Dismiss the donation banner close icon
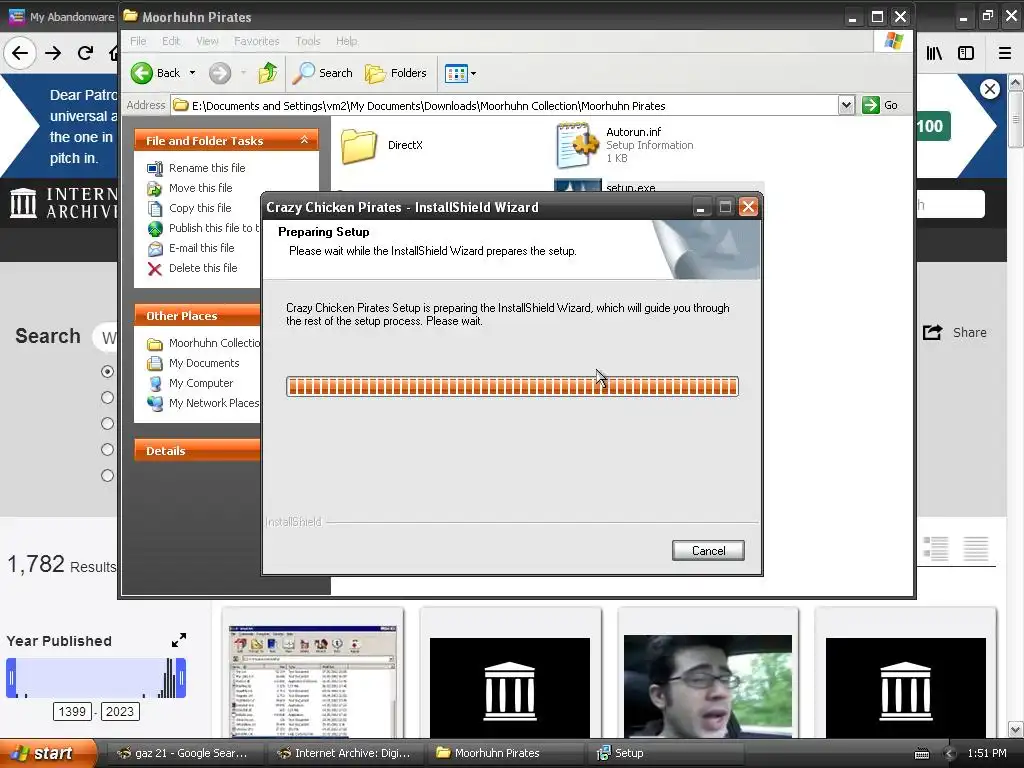The image size is (1024, 768). click(x=990, y=89)
